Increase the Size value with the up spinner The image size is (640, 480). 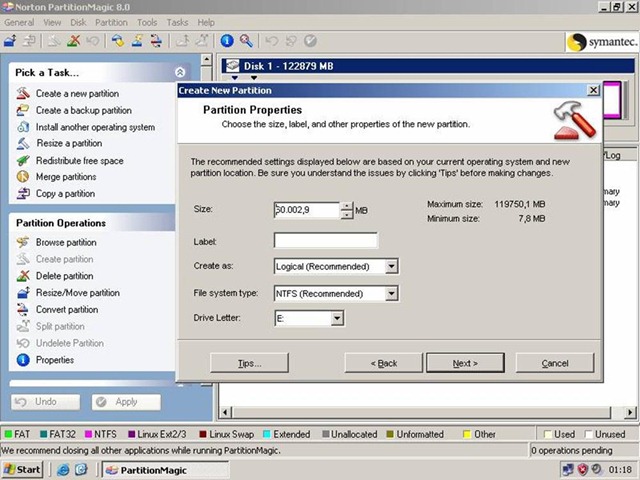pyautogui.click(x=347, y=206)
